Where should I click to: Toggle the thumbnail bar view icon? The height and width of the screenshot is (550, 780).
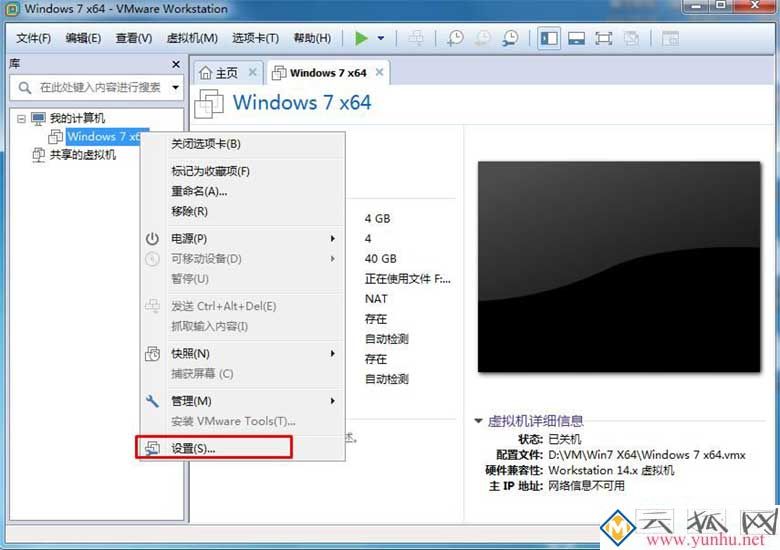click(576, 38)
